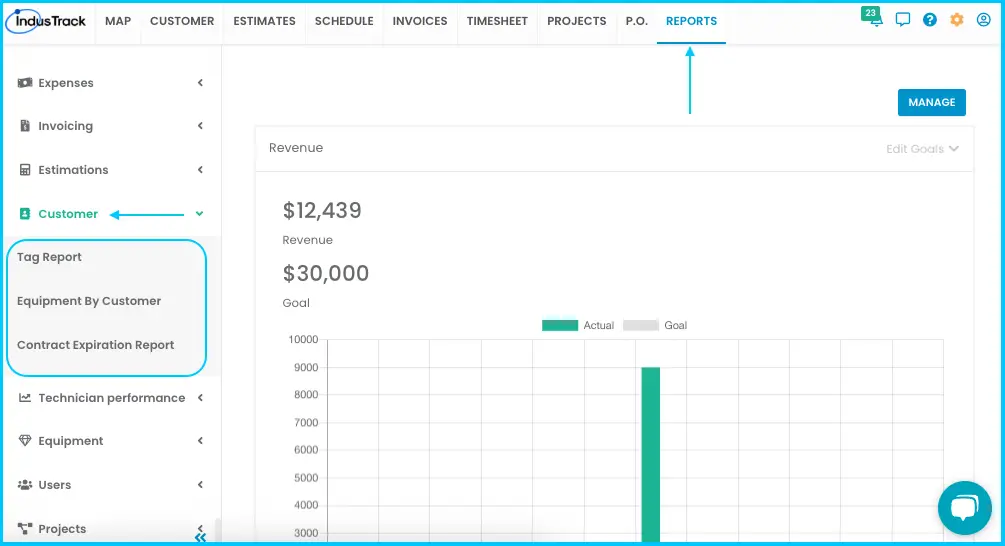The height and width of the screenshot is (546, 1005).
Task: Collapse the Customer section chevron
Action: 199,213
